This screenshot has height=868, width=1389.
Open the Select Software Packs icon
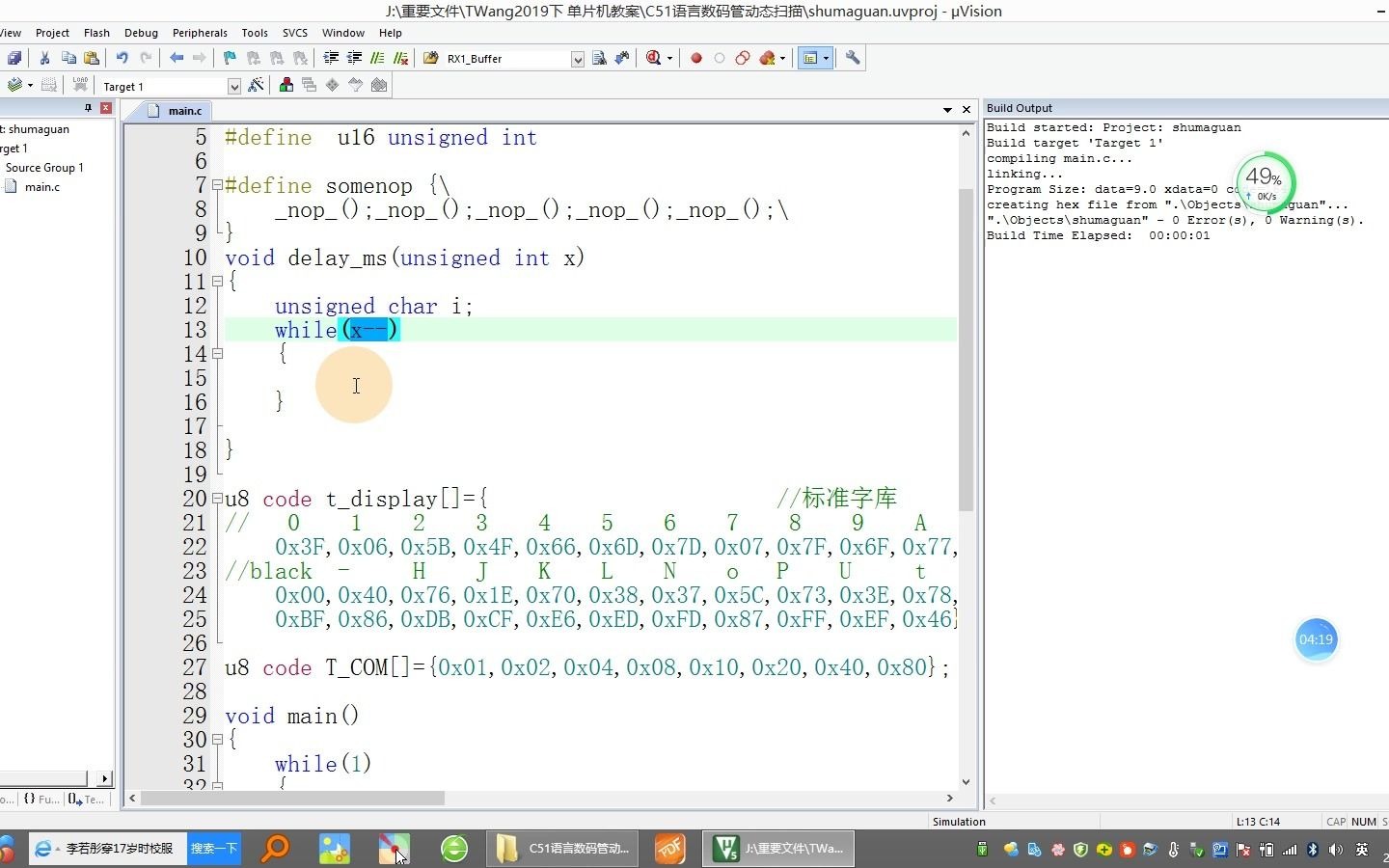tap(356, 85)
